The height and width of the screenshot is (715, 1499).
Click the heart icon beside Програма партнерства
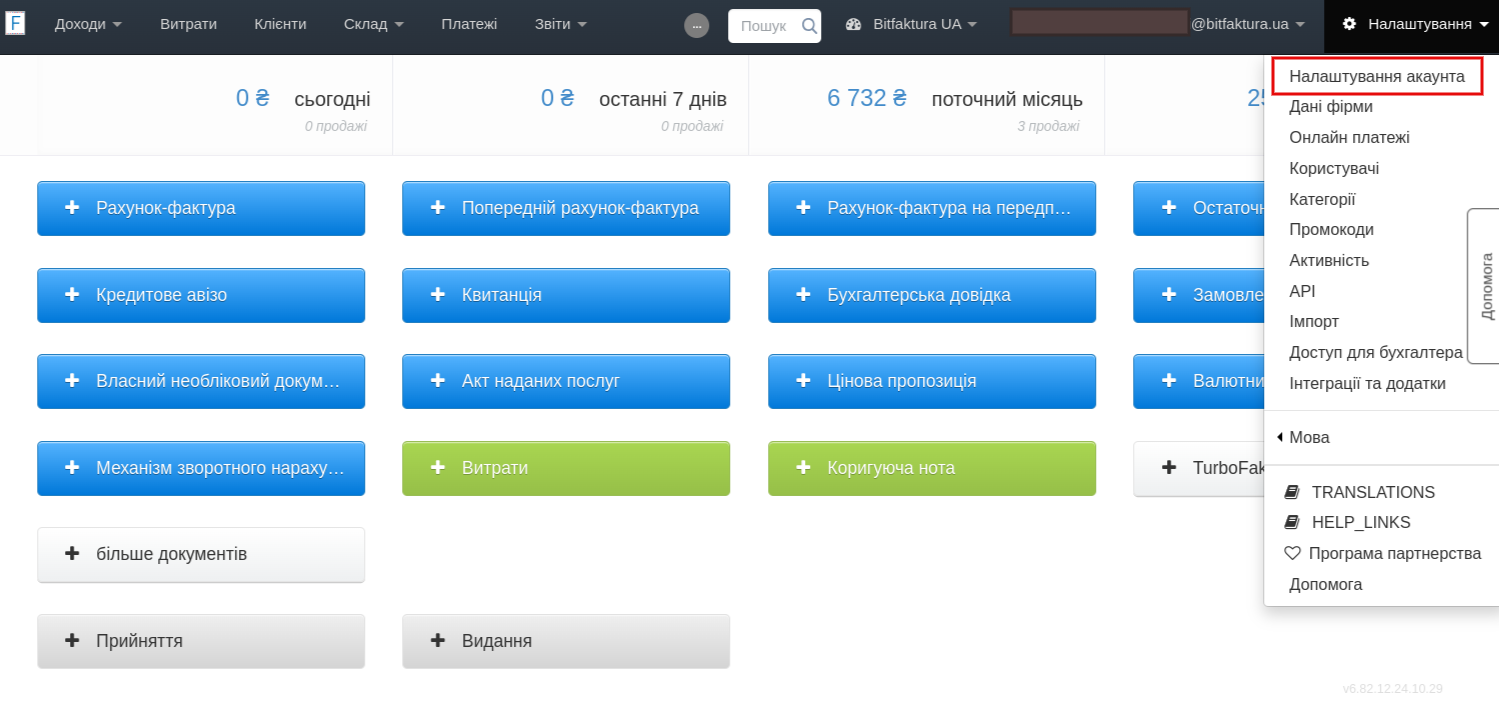tap(1293, 553)
